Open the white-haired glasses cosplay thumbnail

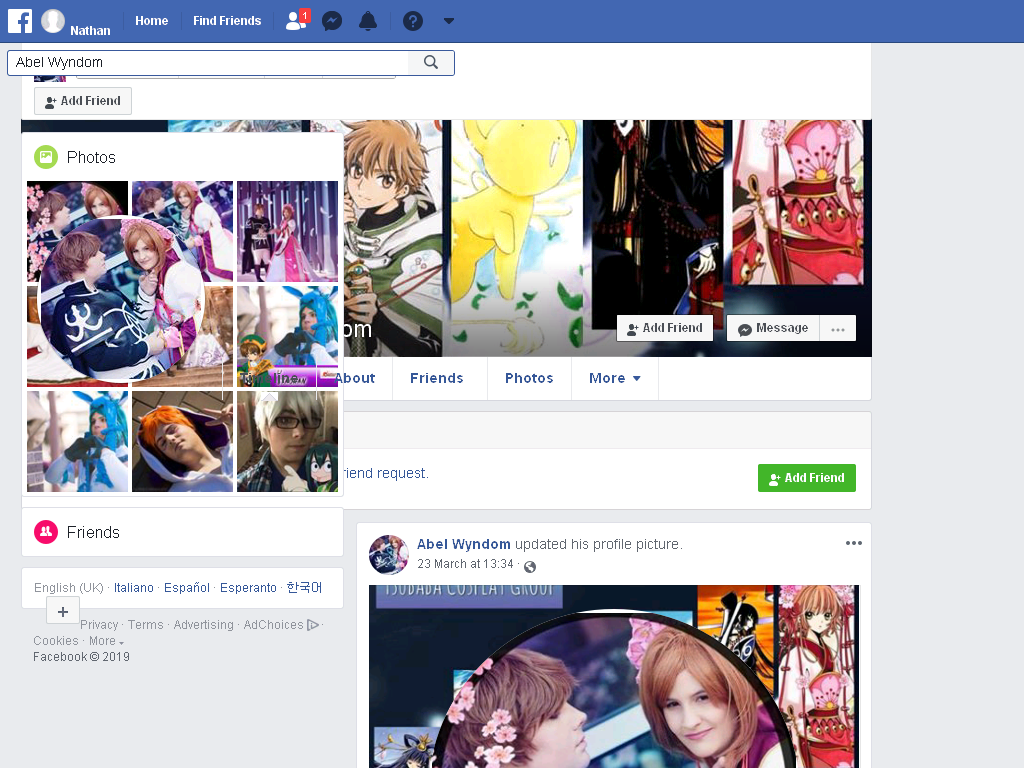click(x=287, y=441)
